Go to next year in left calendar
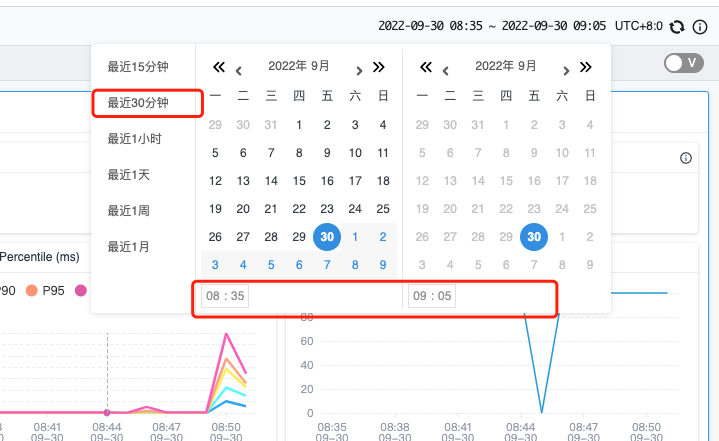This screenshot has width=719, height=441. tap(378, 67)
